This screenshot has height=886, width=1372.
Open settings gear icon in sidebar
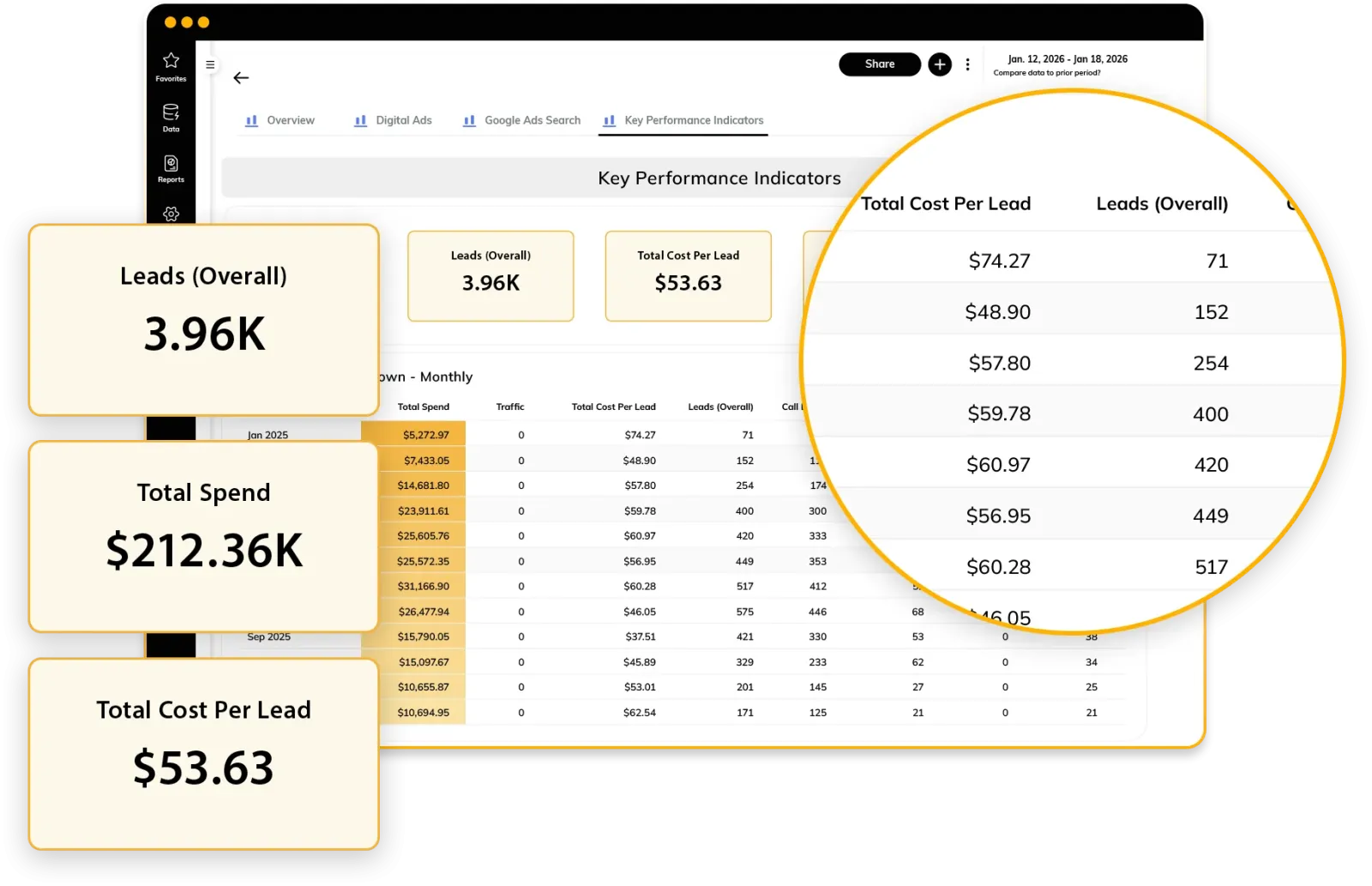point(171,214)
